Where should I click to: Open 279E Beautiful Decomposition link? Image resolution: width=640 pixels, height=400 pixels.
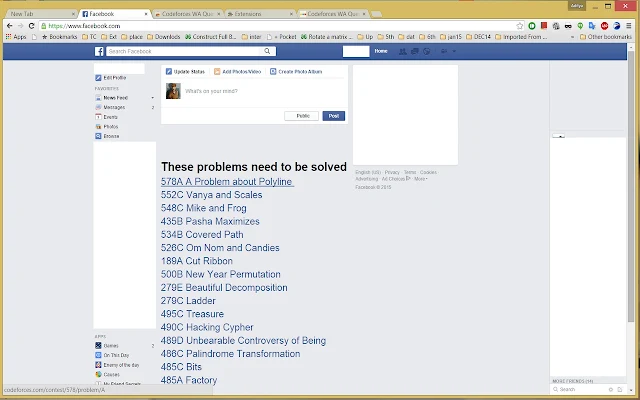pos(224,287)
